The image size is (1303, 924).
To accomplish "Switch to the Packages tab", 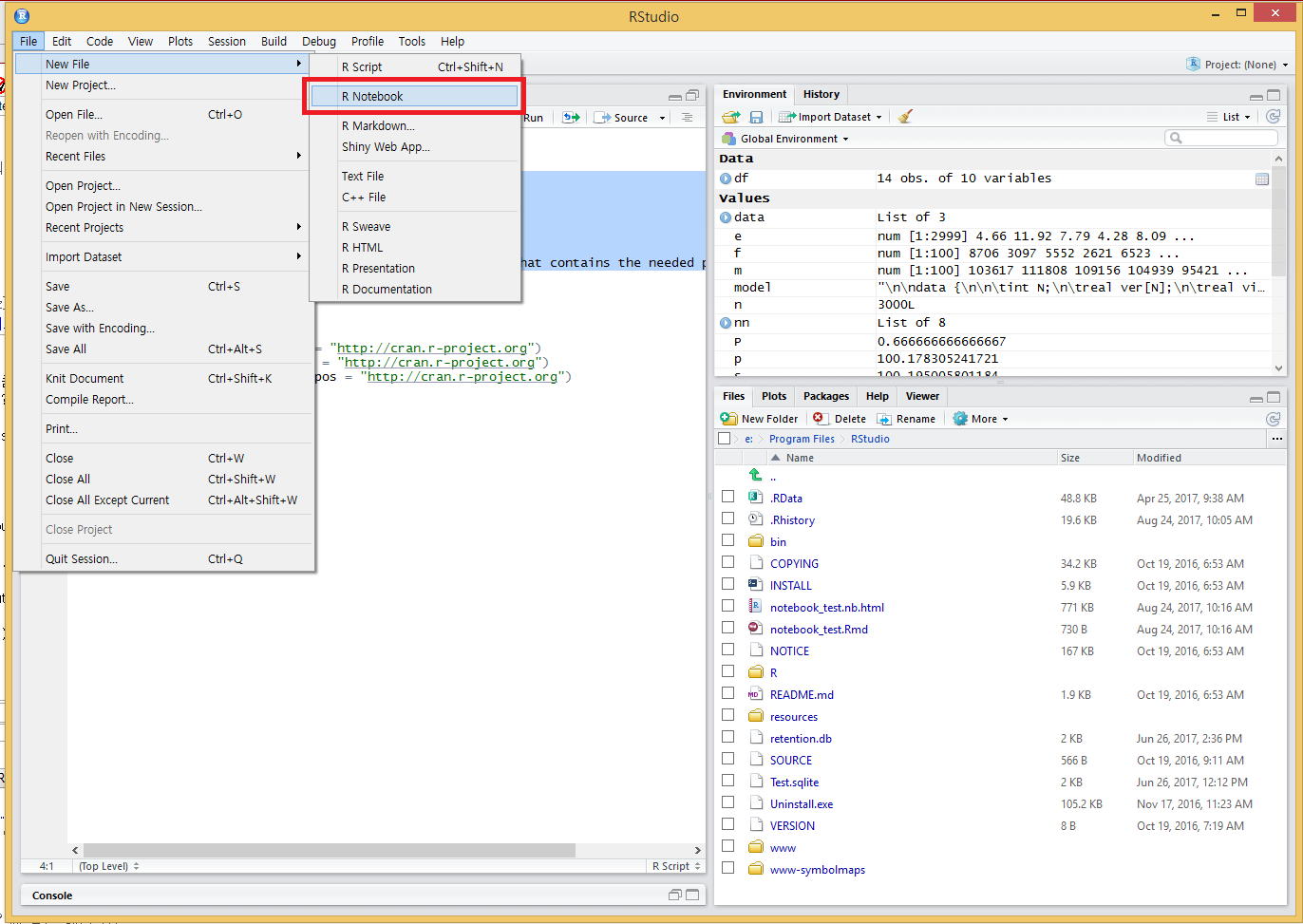I will (x=826, y=397).
